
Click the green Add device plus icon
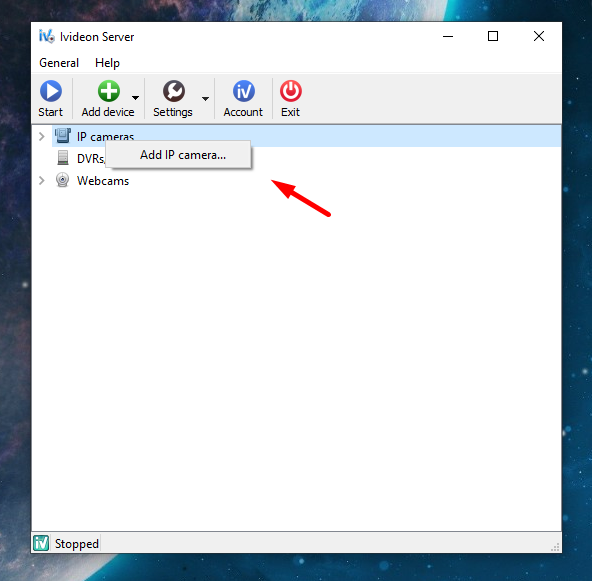click(109, 91)
